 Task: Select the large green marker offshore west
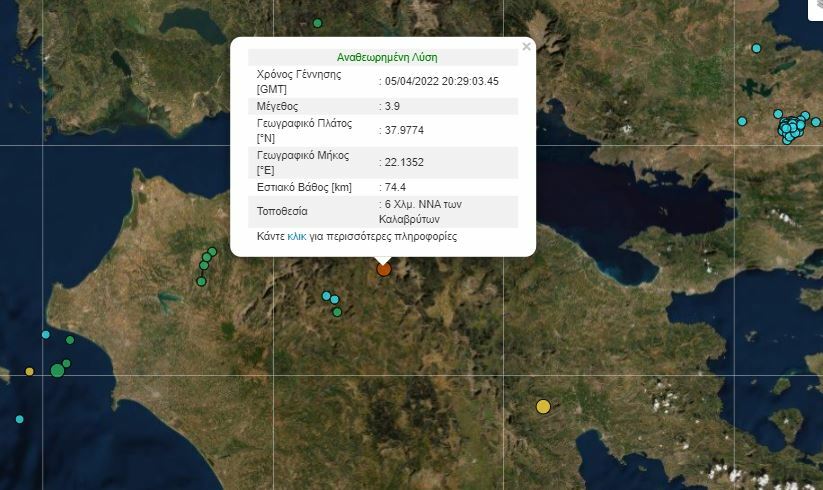[x=57, y=371]
